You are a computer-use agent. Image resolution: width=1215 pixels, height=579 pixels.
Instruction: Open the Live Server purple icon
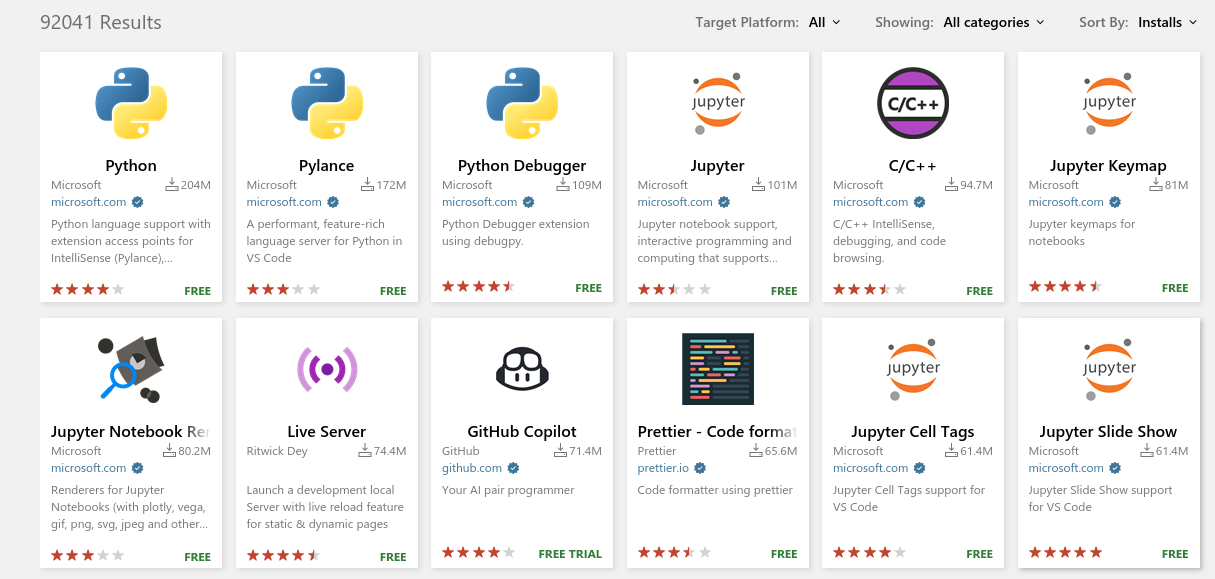pos(327,369)
